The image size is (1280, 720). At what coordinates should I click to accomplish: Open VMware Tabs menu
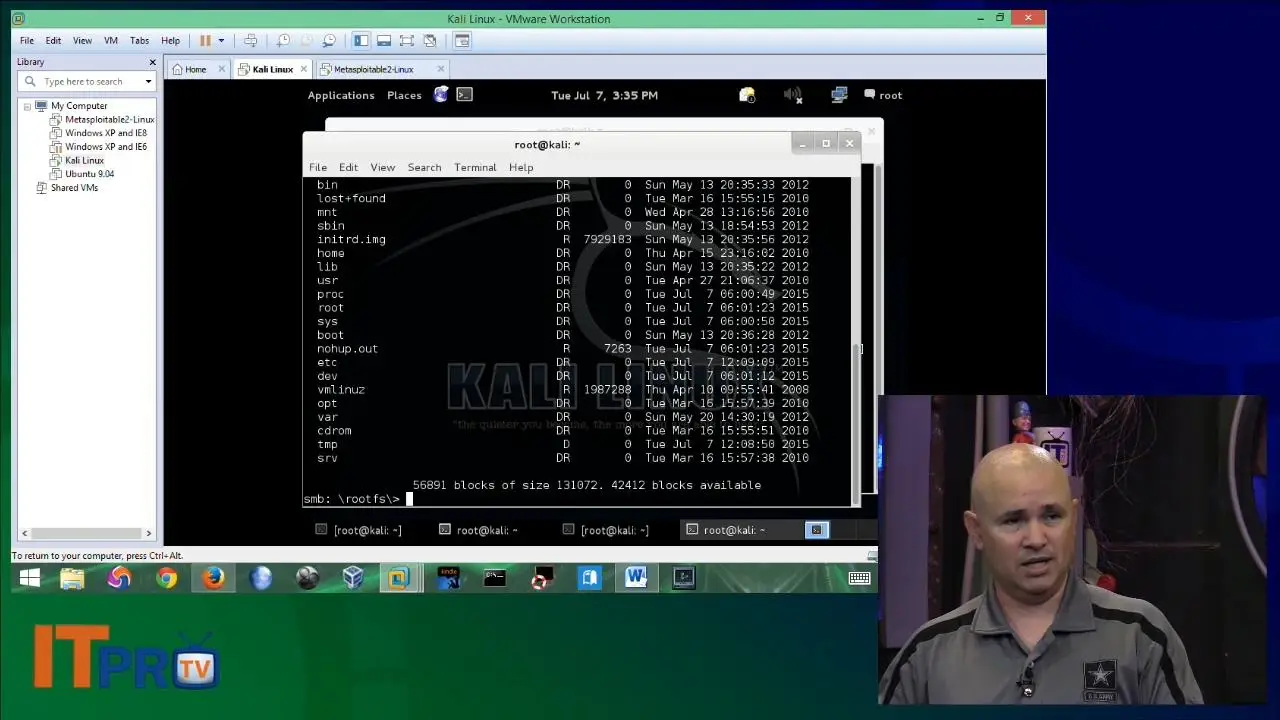(139, 41)
